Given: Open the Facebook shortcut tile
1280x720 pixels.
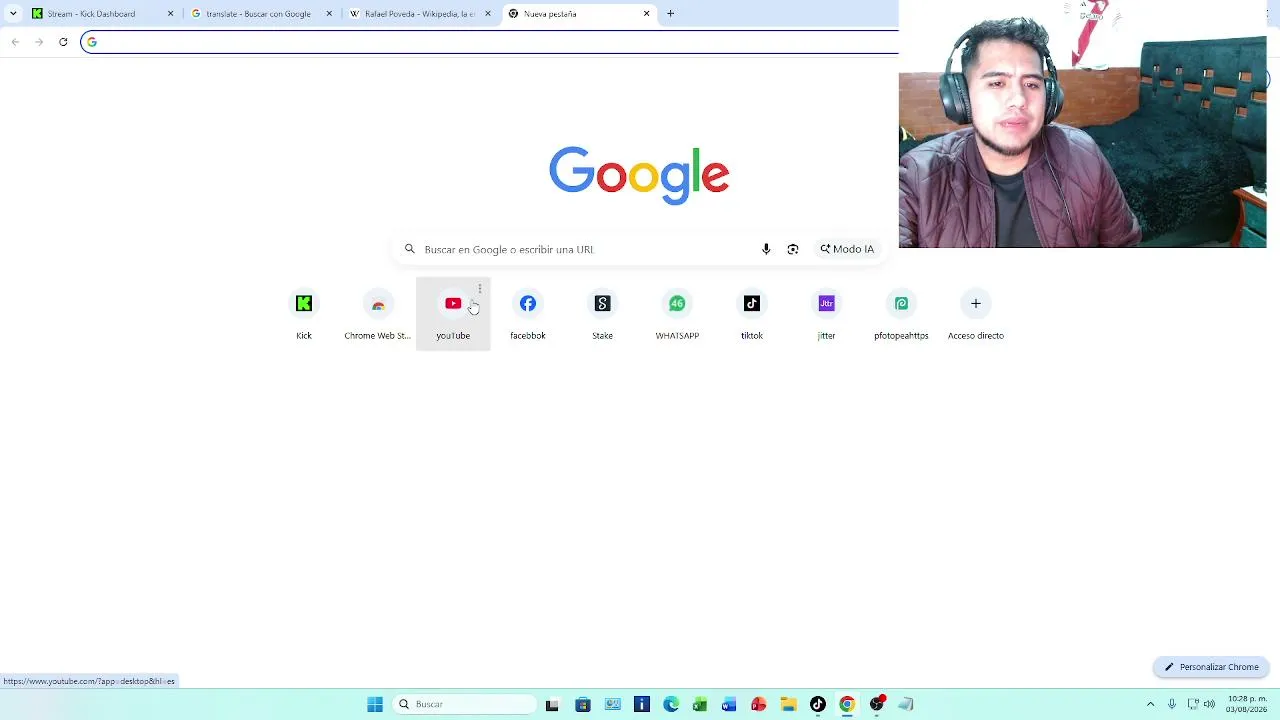Looking at the screenshot, I should (x=528, y=314).
